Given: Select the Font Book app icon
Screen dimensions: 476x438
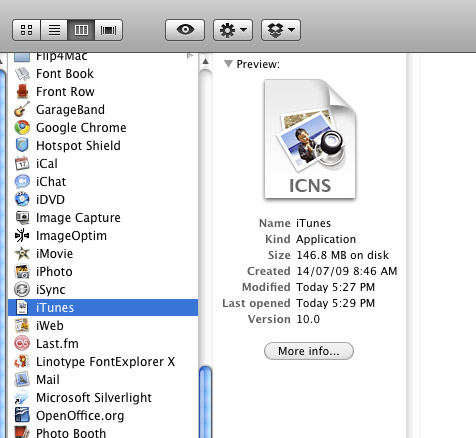Looking at the screenshot, I should tap(22, 74).
